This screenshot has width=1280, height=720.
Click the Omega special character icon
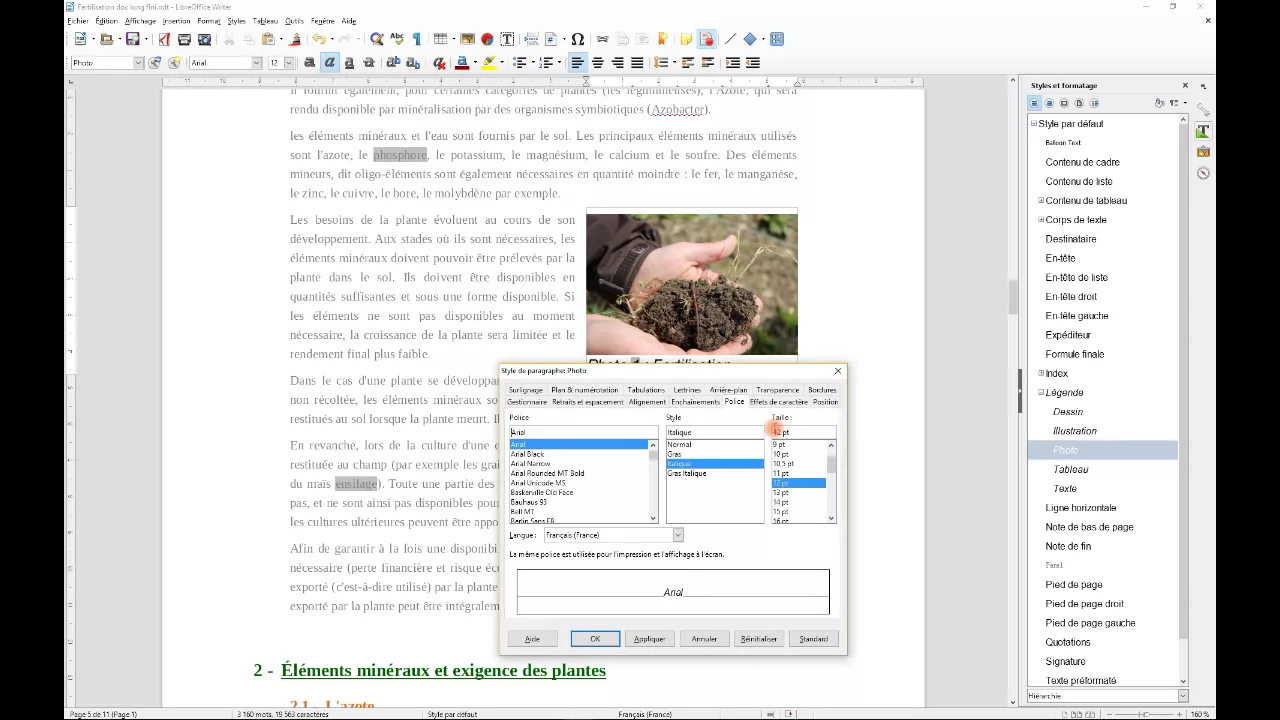(577, 39)
